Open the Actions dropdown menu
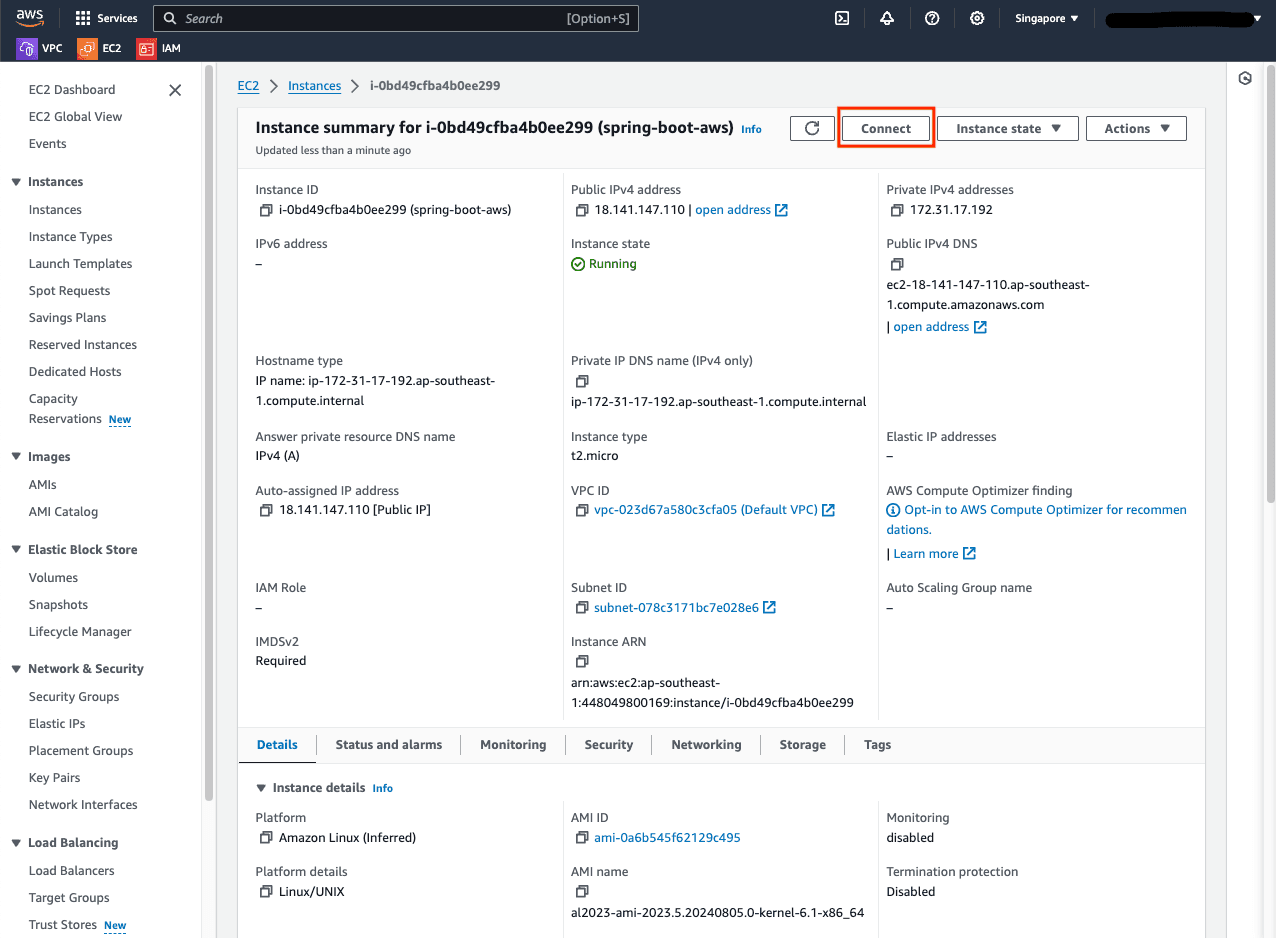The width and height of the screenshot is (1276, 938). [1136, 128]
